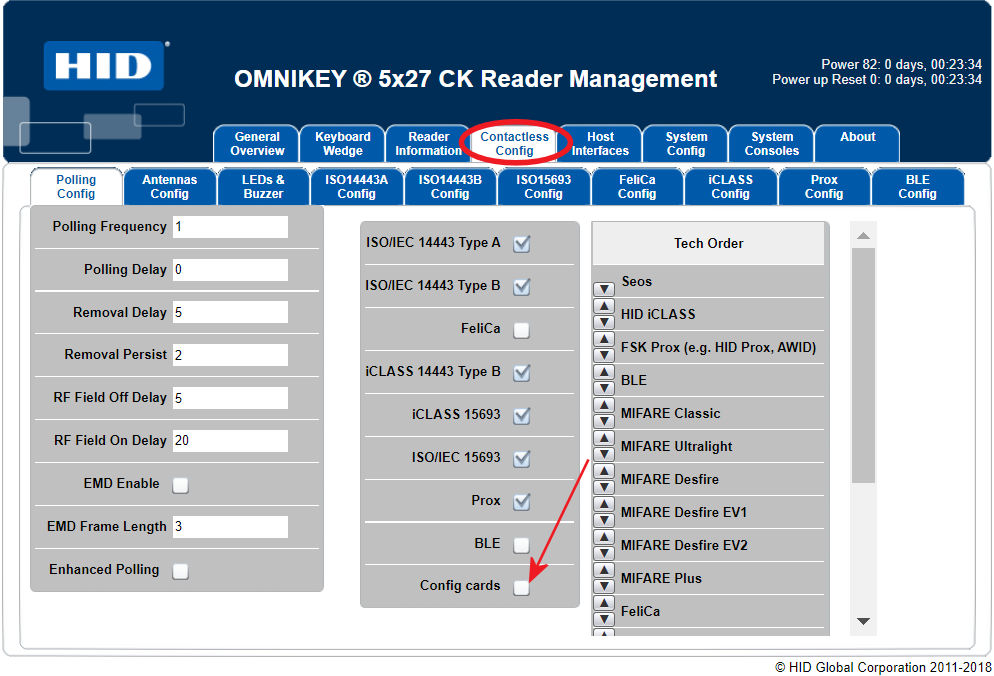Open ISO15693 Config sub-tab
This screenshot has width=994, height=676.
pyautogui.click(x=543, y=186)
